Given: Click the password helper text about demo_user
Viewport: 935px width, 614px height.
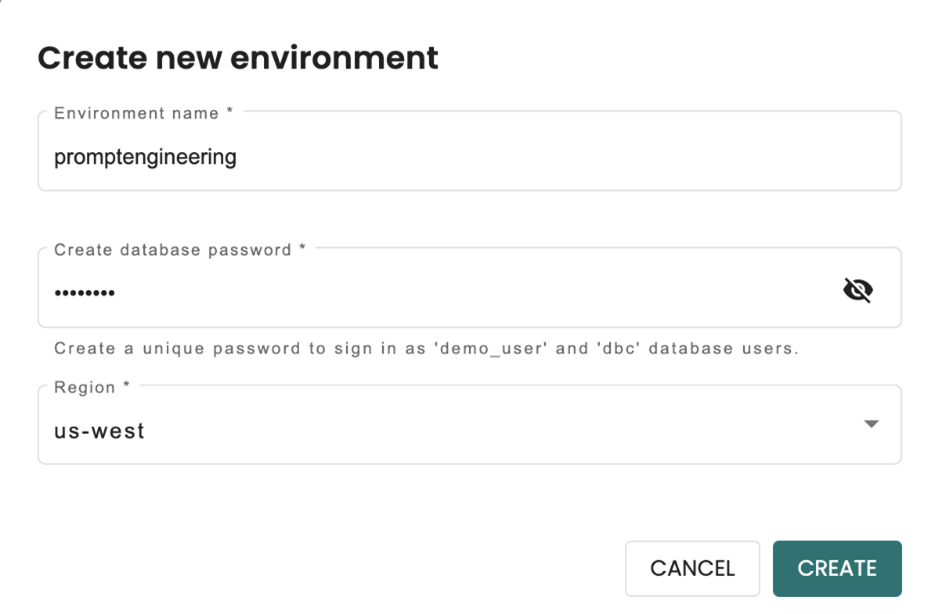Looking at the screenshot, I should (x=426, y=349).
